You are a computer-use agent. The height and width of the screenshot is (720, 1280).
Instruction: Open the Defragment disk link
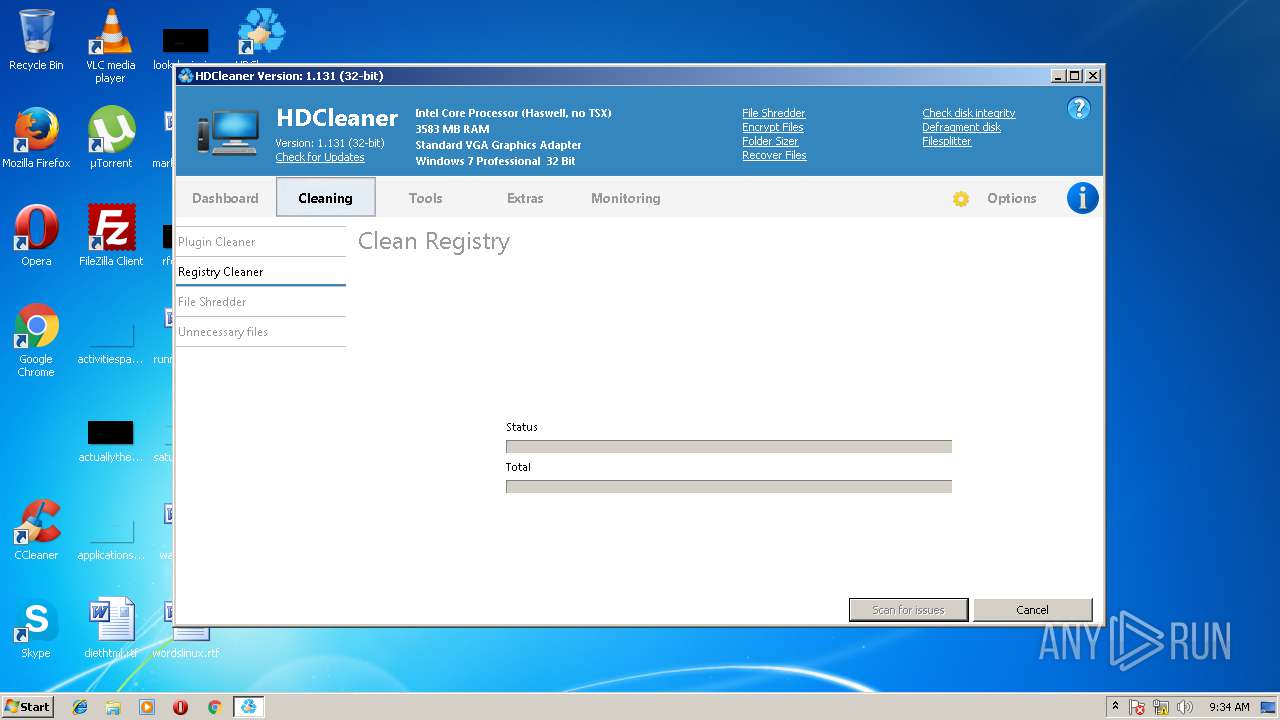click(961, 127)
